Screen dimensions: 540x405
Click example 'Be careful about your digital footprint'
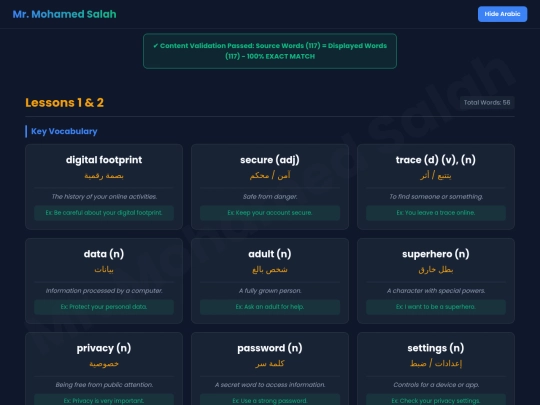[104, 213]
